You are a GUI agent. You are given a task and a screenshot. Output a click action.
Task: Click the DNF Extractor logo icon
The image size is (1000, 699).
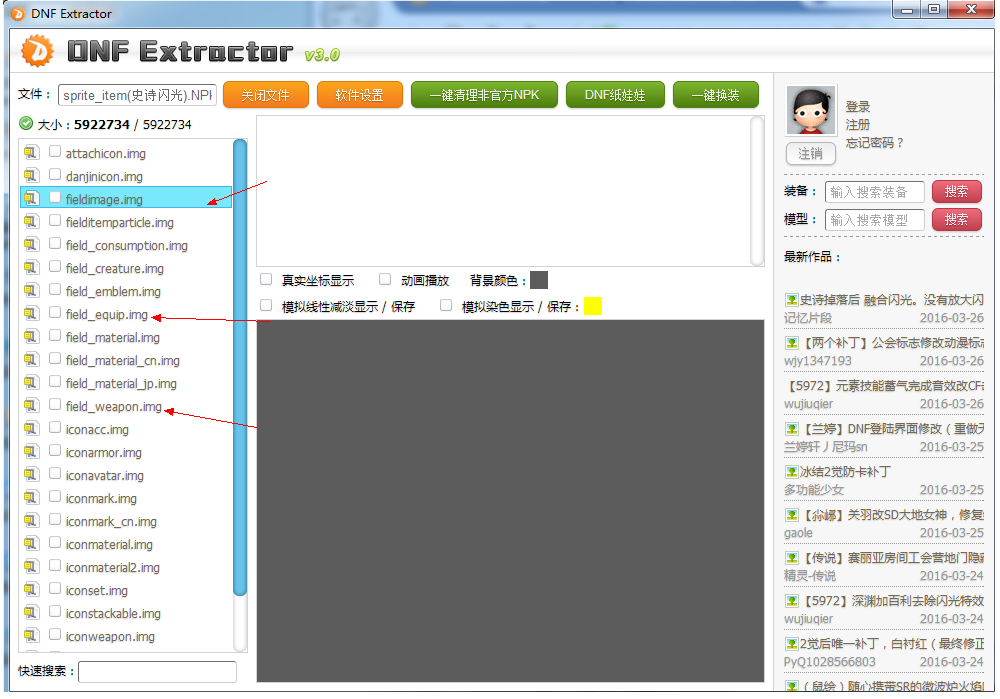(37, 51)
